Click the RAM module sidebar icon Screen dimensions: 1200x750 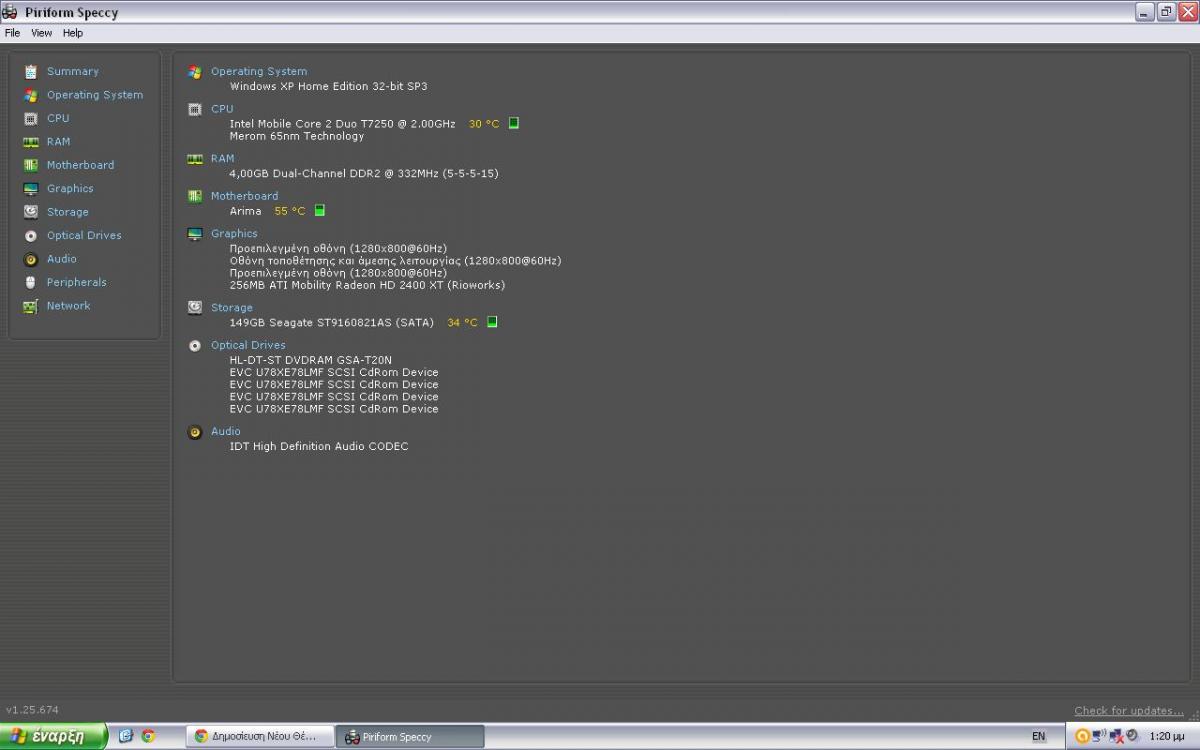click(x=31, y=142)
